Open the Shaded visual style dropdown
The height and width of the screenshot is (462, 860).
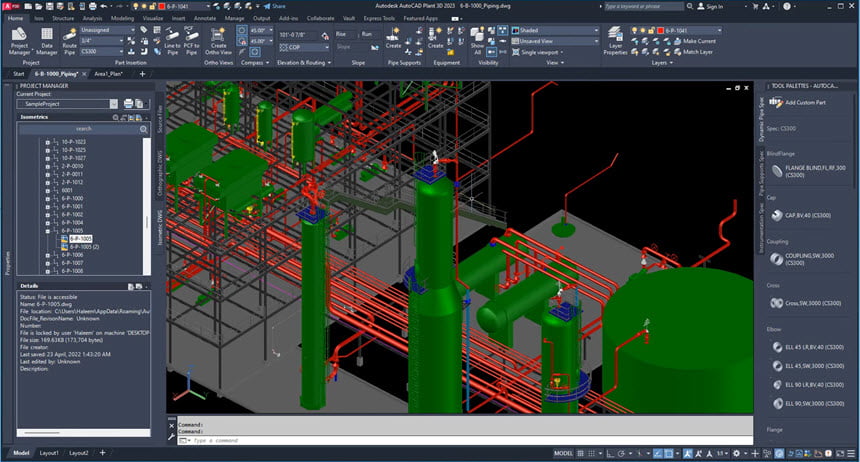pos(555,30)
